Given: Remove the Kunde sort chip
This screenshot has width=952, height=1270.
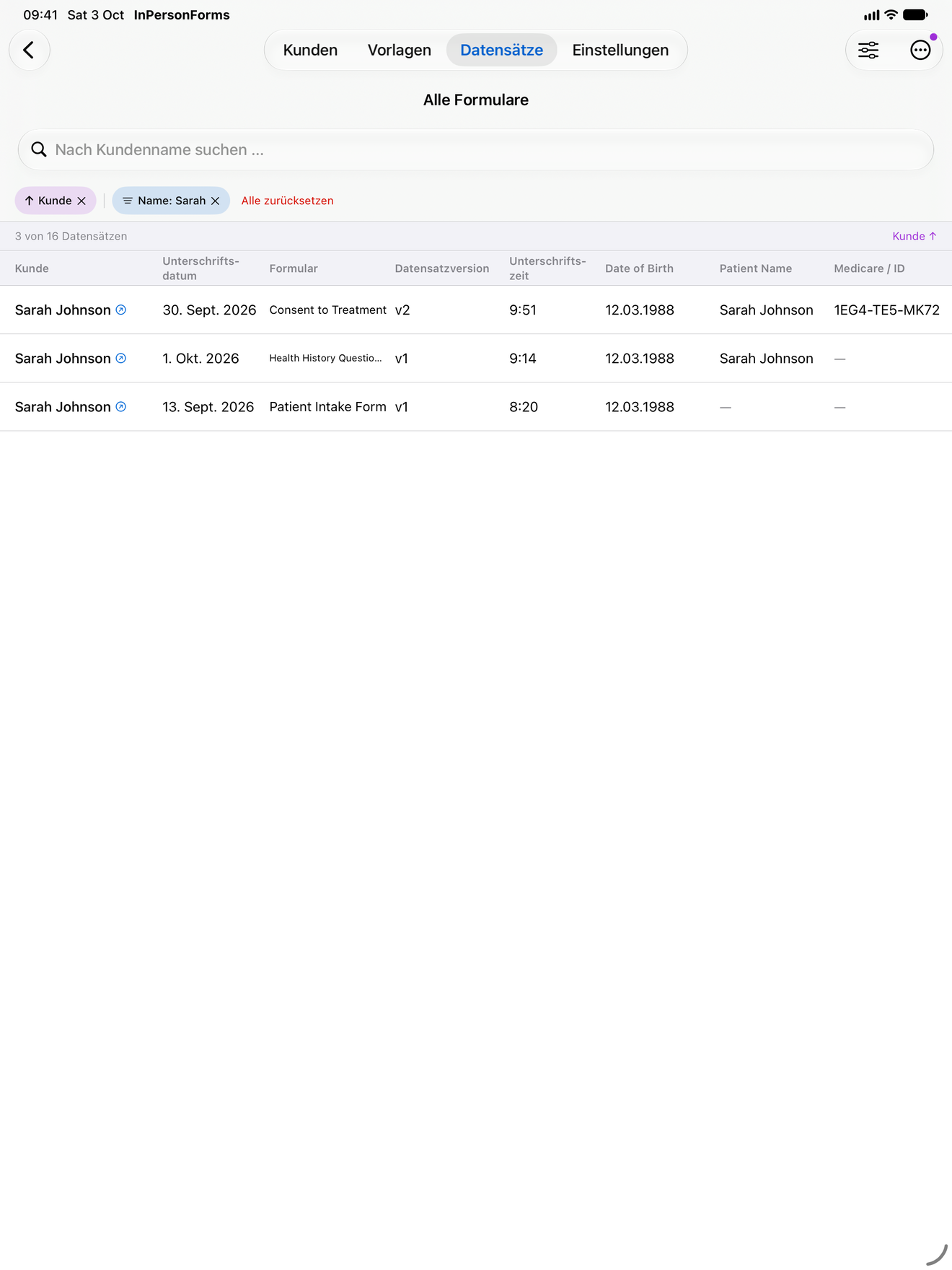Looking at the screenshot, I should (81, 201).
